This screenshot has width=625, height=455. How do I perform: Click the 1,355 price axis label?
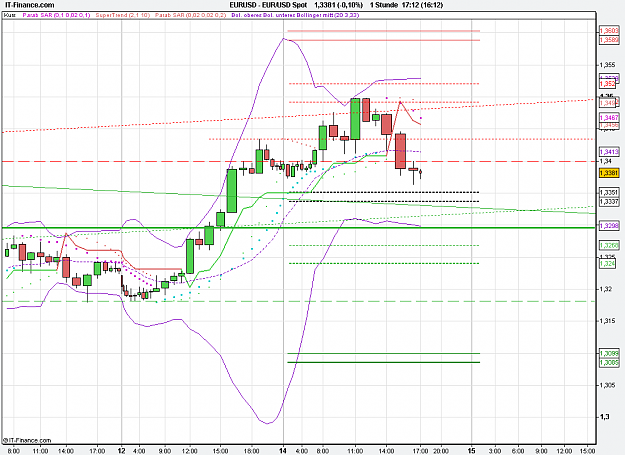point(607,65)
